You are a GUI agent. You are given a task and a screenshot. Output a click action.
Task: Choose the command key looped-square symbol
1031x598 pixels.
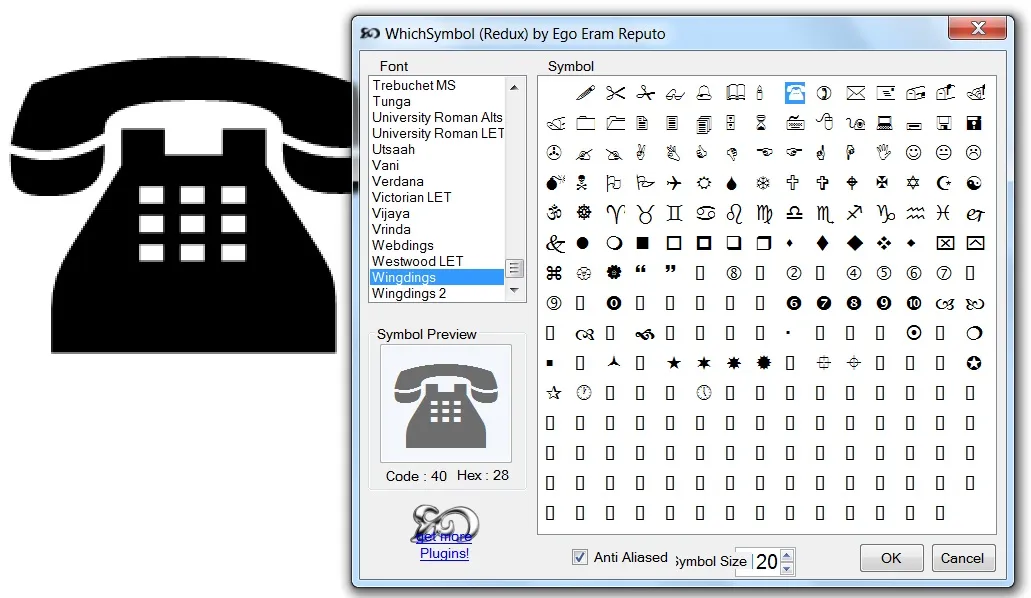(x=554, y=273)
